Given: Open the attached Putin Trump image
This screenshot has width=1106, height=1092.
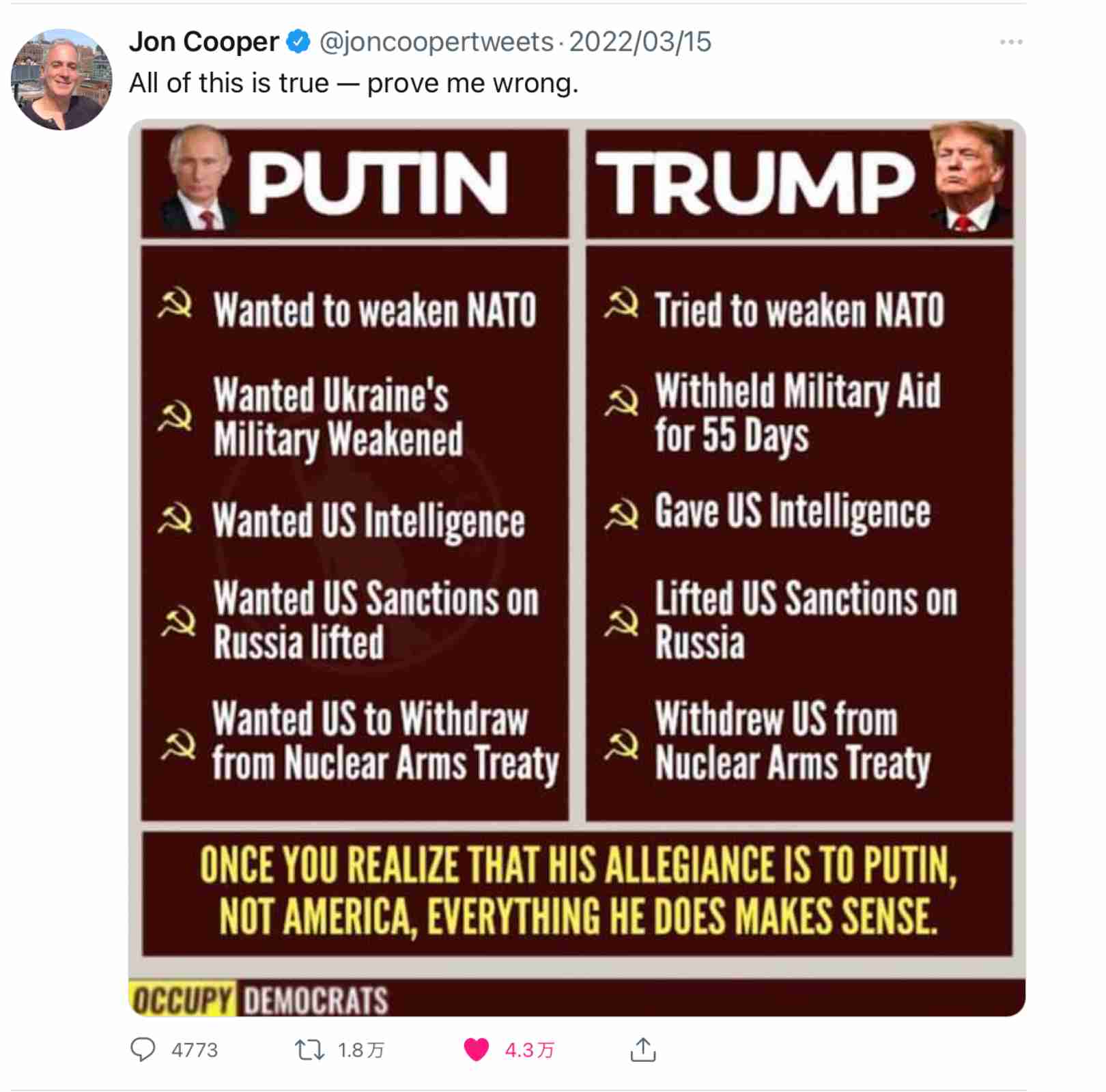Looking at the screenshot, I should click(x=577, y=568).
